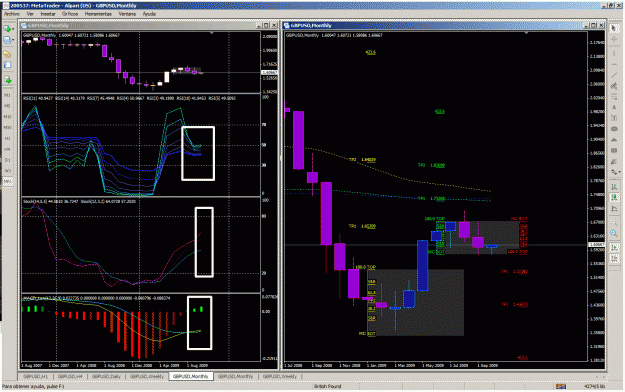This screenshot has height=392, width=625.
Task: Switch to the GBPUSD,Daily chart tab
Action: [x=106, y=376]
